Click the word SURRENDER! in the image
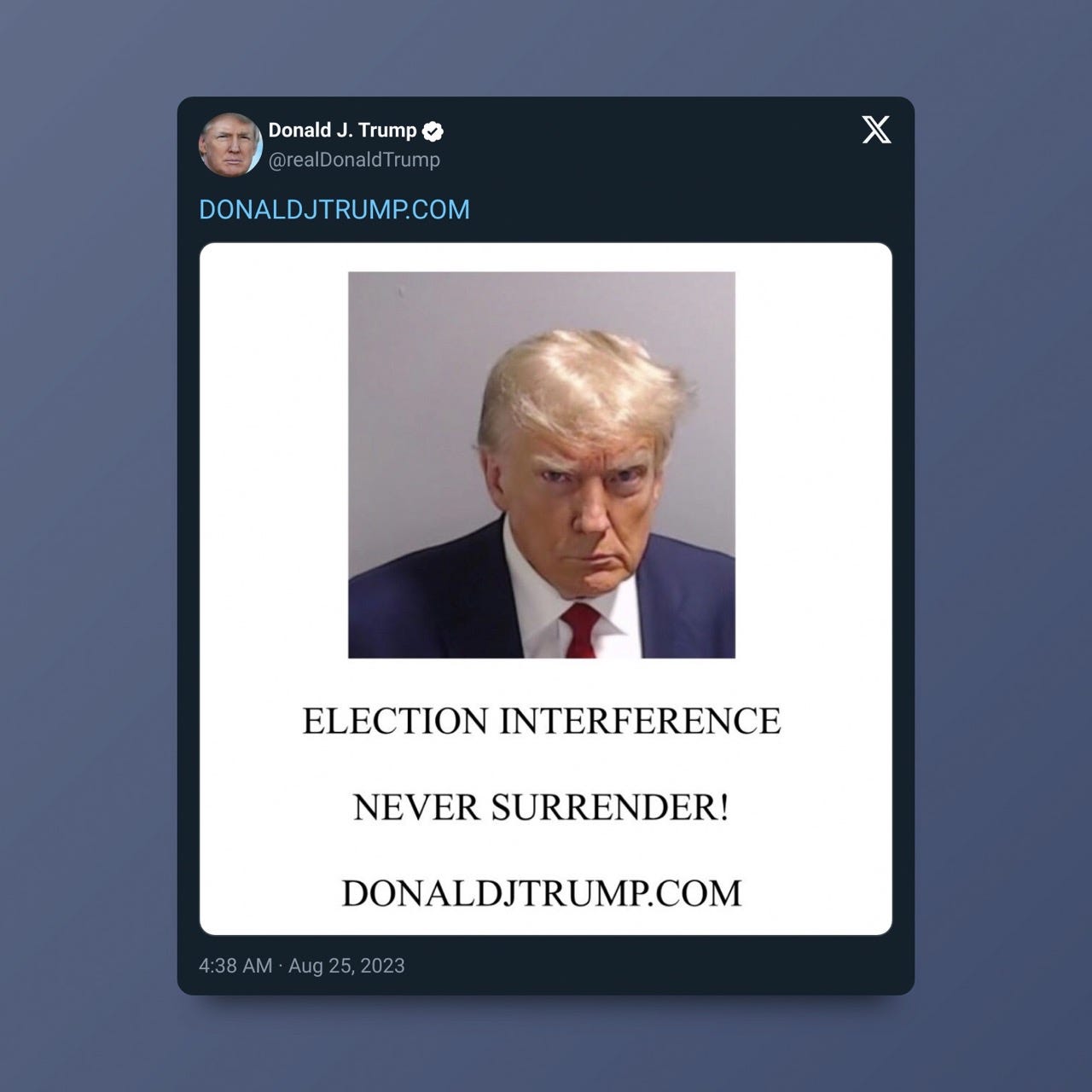Screen dimensions: 1092x1092 click(x=610, y=807)
